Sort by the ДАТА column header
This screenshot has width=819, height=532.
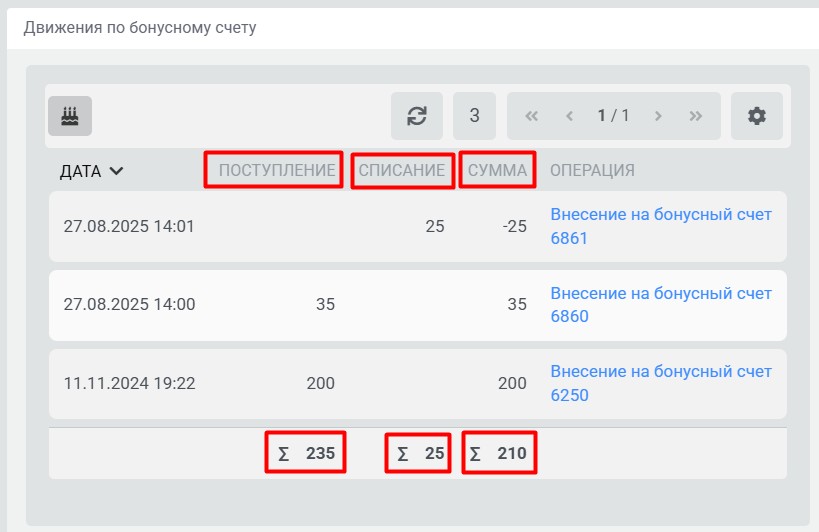pyautogui.click(x=91, y=171)
